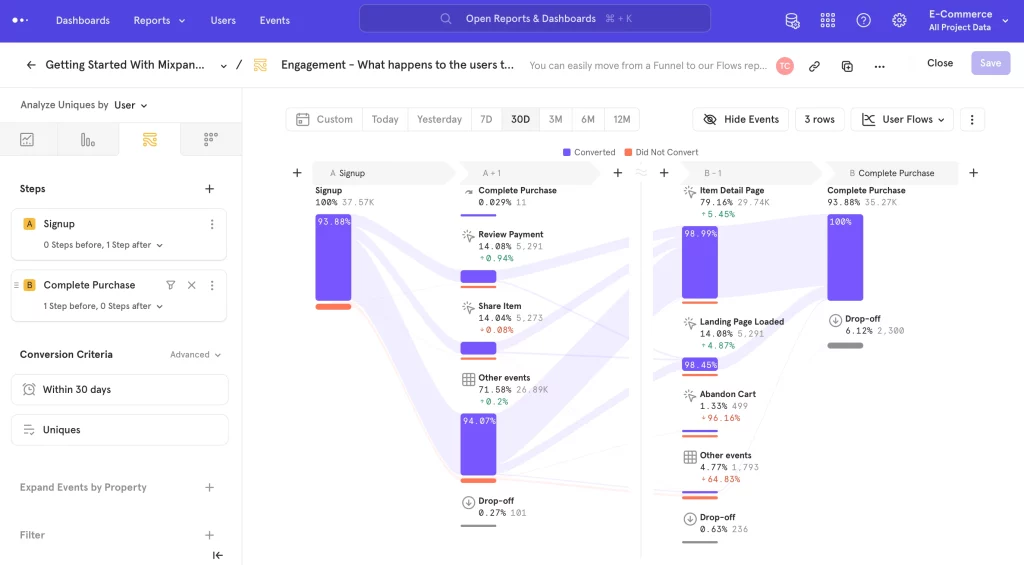
Task: Select the 7D date range tab
Action: (x=486, y=120)
